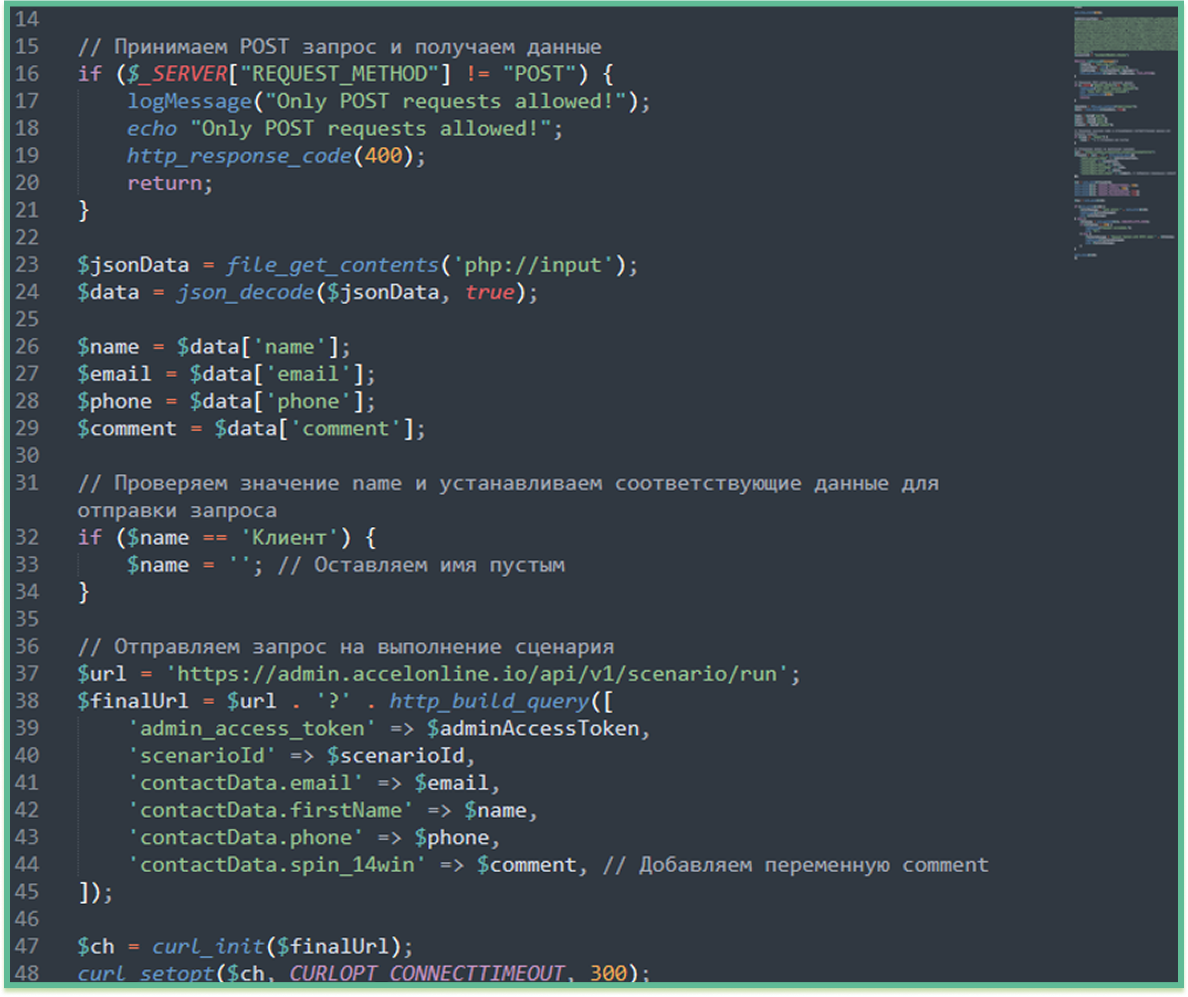
Task: Click the minimap code preview
Action: tap(1123, 130)
